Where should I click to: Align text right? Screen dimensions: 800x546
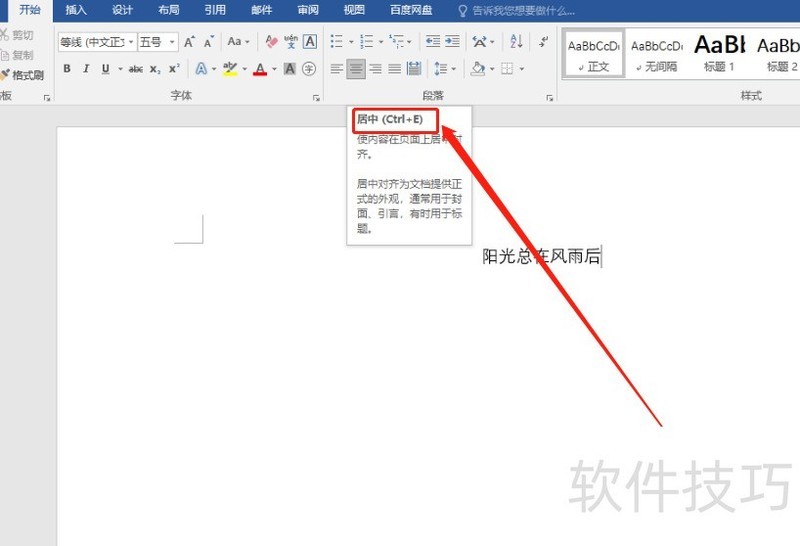(x=376, y=68)
